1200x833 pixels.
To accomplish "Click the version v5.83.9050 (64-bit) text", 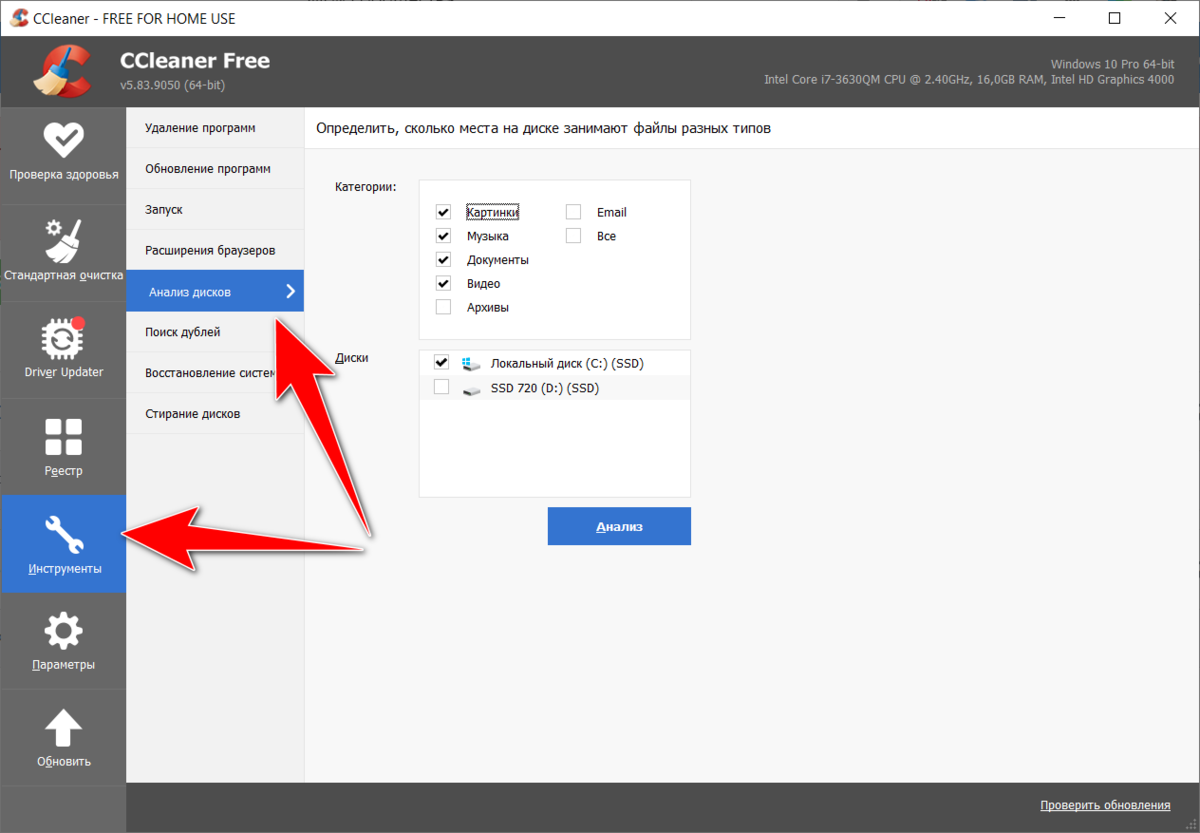I will click(173, 86).
